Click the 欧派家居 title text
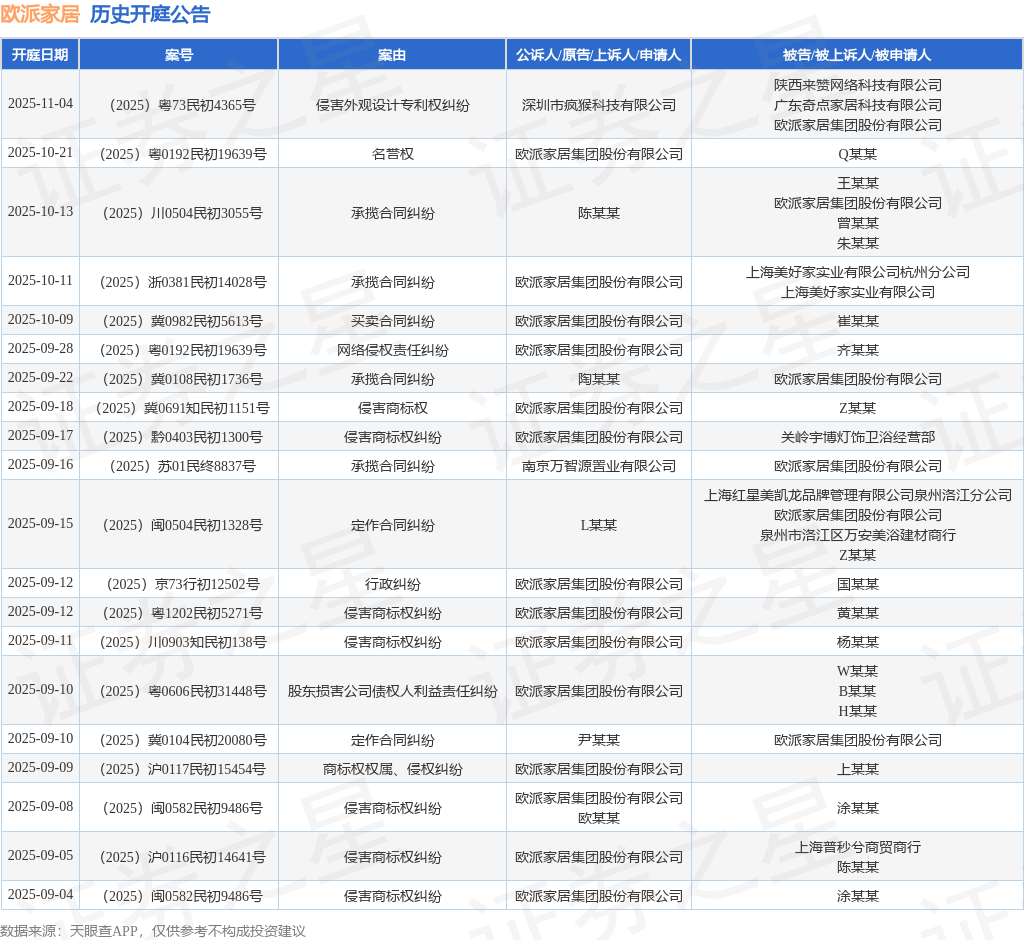This screenshot has height=940, width=1024. 40,14
